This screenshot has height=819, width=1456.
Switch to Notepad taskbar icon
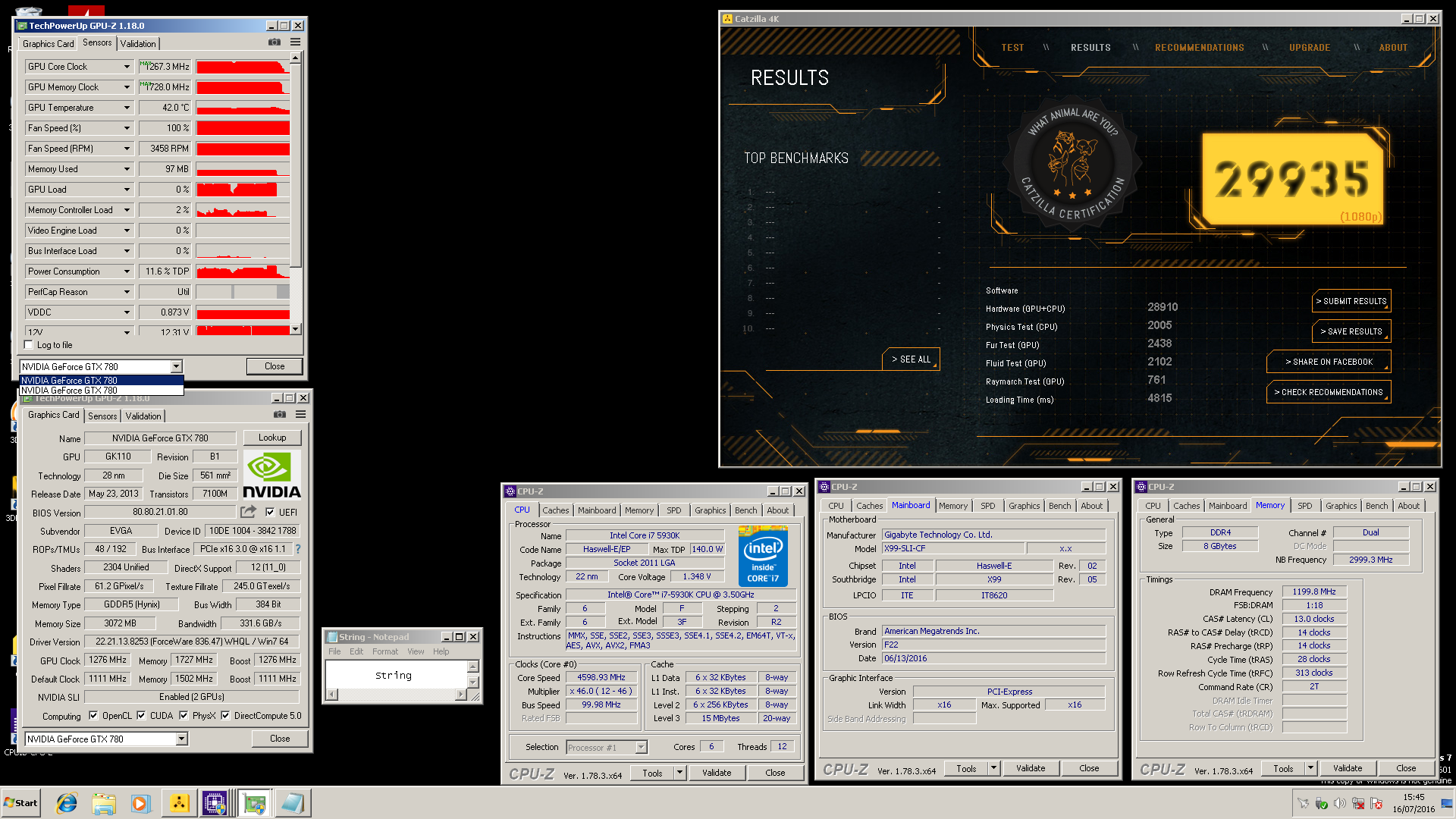(x=292, y=803)
